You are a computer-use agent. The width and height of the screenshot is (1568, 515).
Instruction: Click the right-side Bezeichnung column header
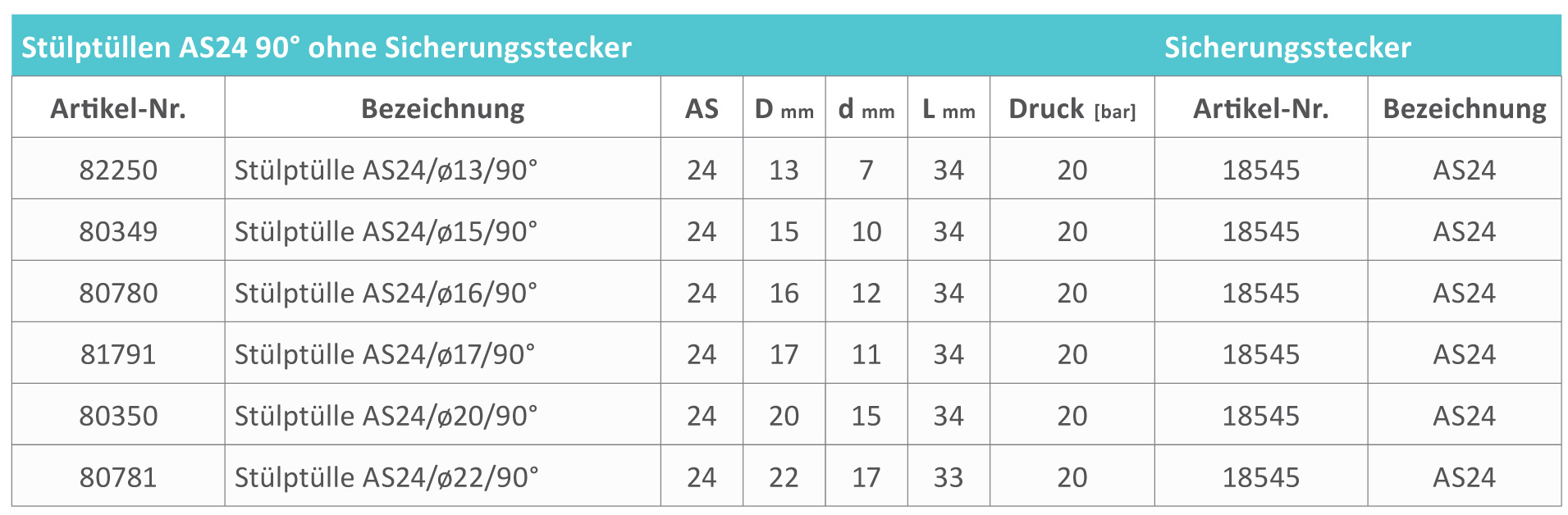[1465, 109]
